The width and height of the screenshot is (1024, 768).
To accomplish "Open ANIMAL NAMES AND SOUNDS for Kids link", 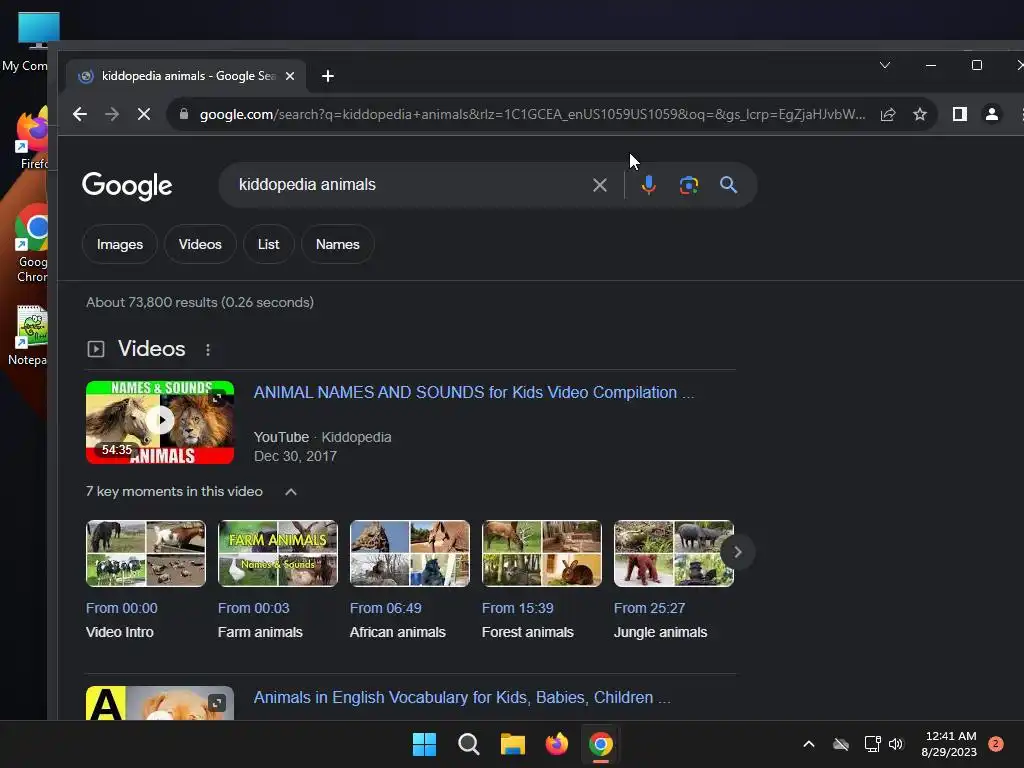I will pyautogui.click(x=473, y=392).
